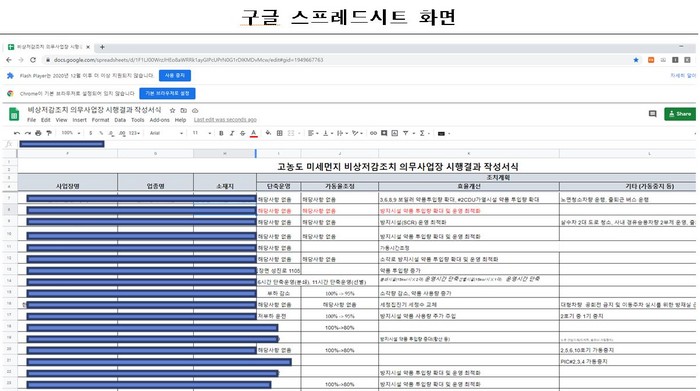
Task: Format as currency with $ icon
Action: (x=91, y=133)
